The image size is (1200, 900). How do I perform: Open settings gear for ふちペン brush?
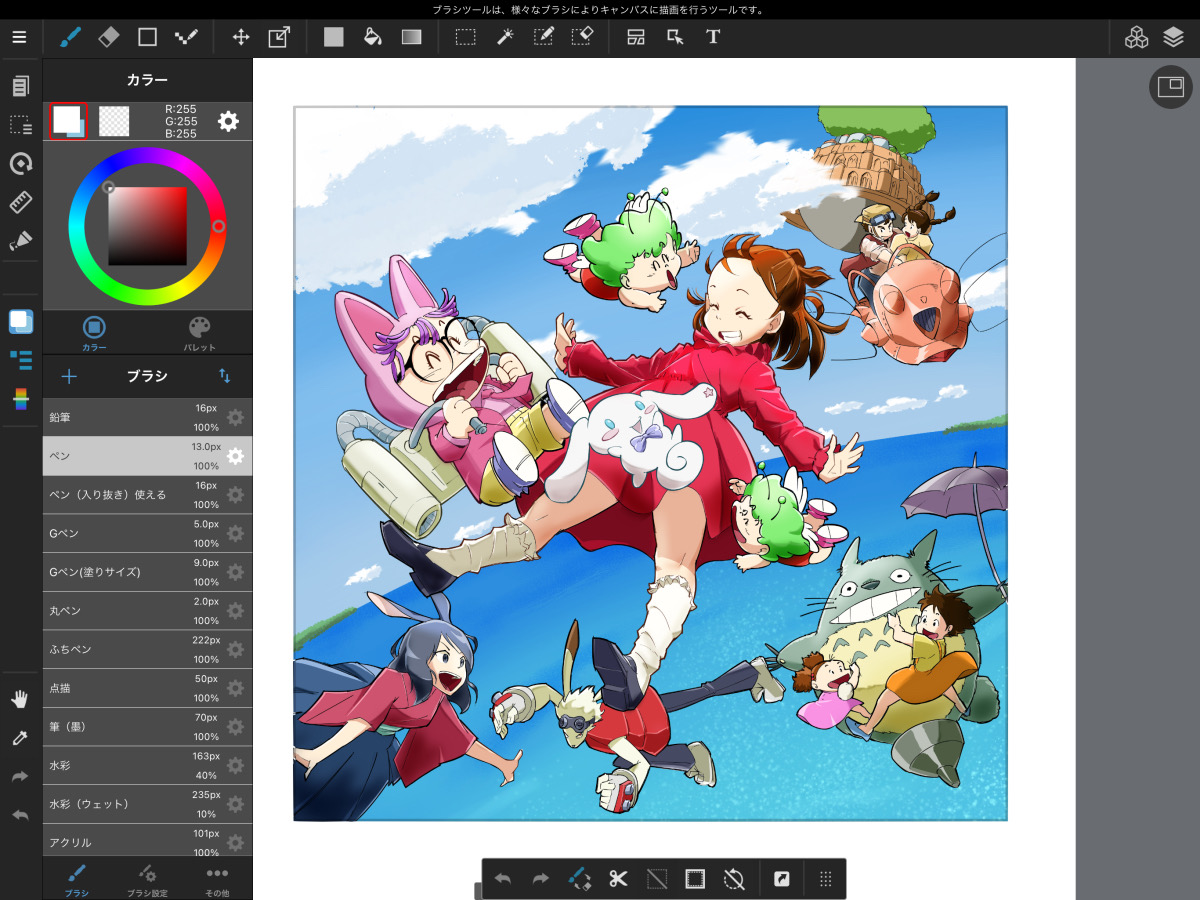click(235, 650)
